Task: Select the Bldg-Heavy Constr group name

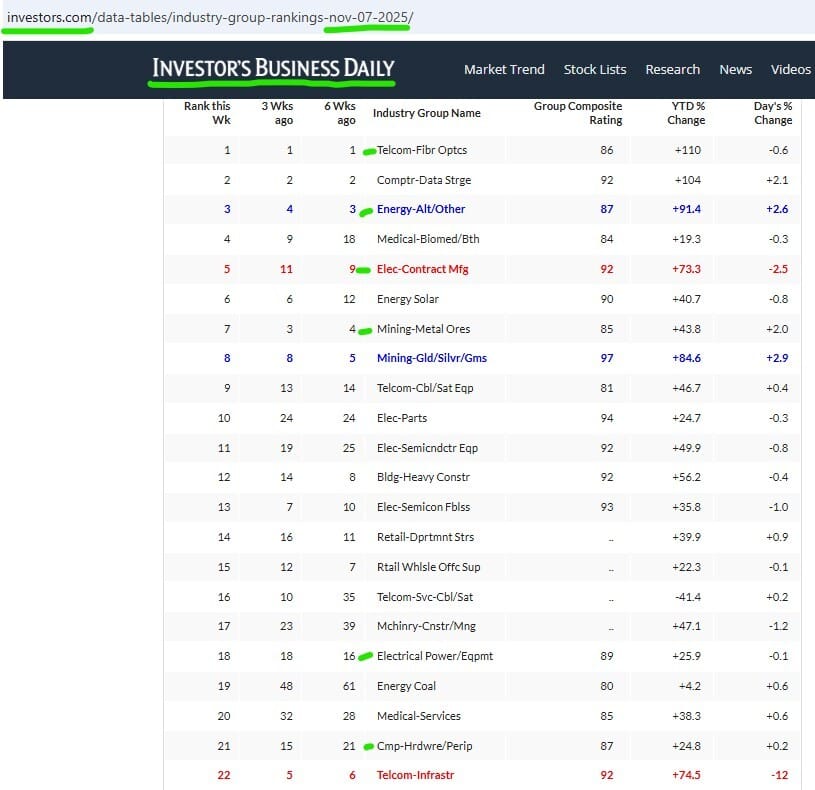Action: [424, 477]
